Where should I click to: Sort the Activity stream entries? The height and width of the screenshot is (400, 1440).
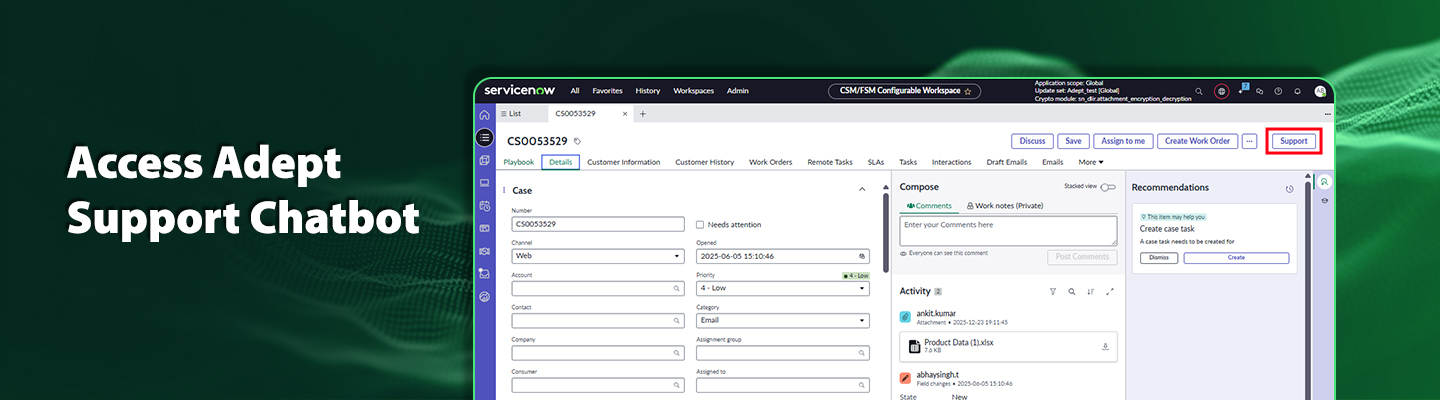coord(1091,292)
